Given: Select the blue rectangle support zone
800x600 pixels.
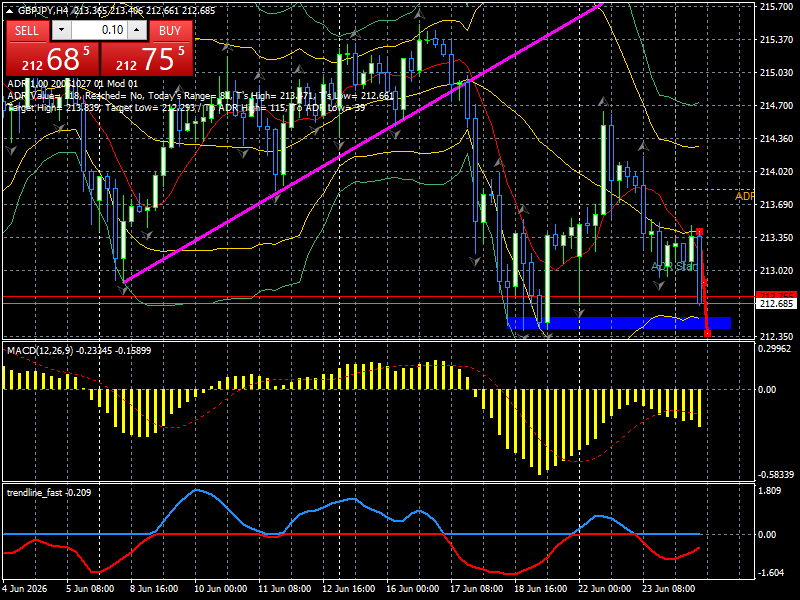Looking at the screenshot, I should click(x=619, y=323).
